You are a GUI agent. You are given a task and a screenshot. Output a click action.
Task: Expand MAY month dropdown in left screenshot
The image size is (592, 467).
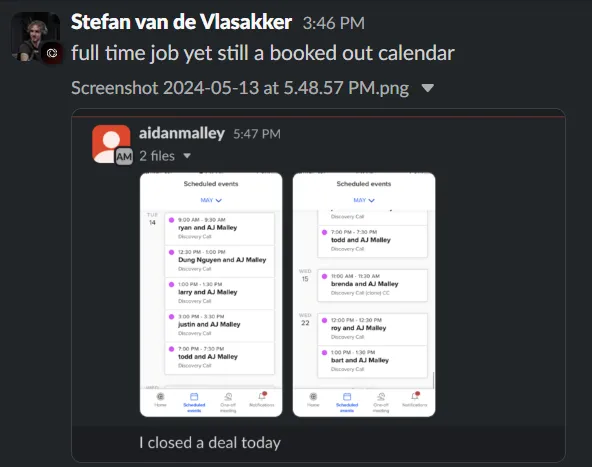click(211, 200)
